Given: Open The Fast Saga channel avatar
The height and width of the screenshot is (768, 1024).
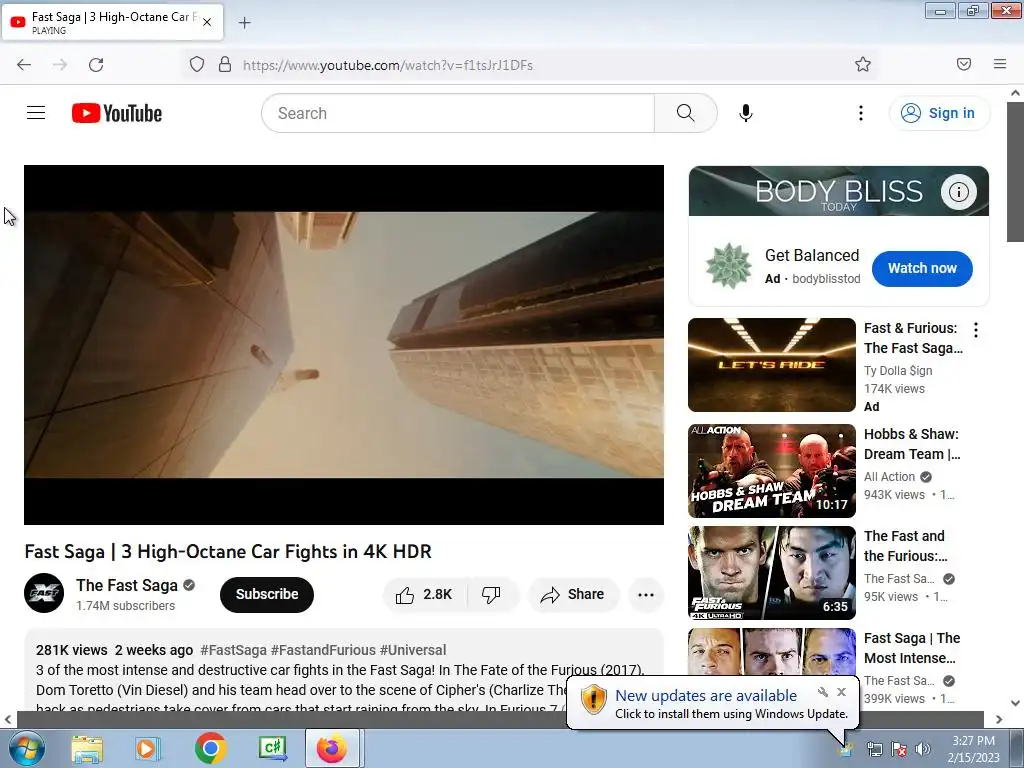Looking at the screenshot, I should 44,593.
